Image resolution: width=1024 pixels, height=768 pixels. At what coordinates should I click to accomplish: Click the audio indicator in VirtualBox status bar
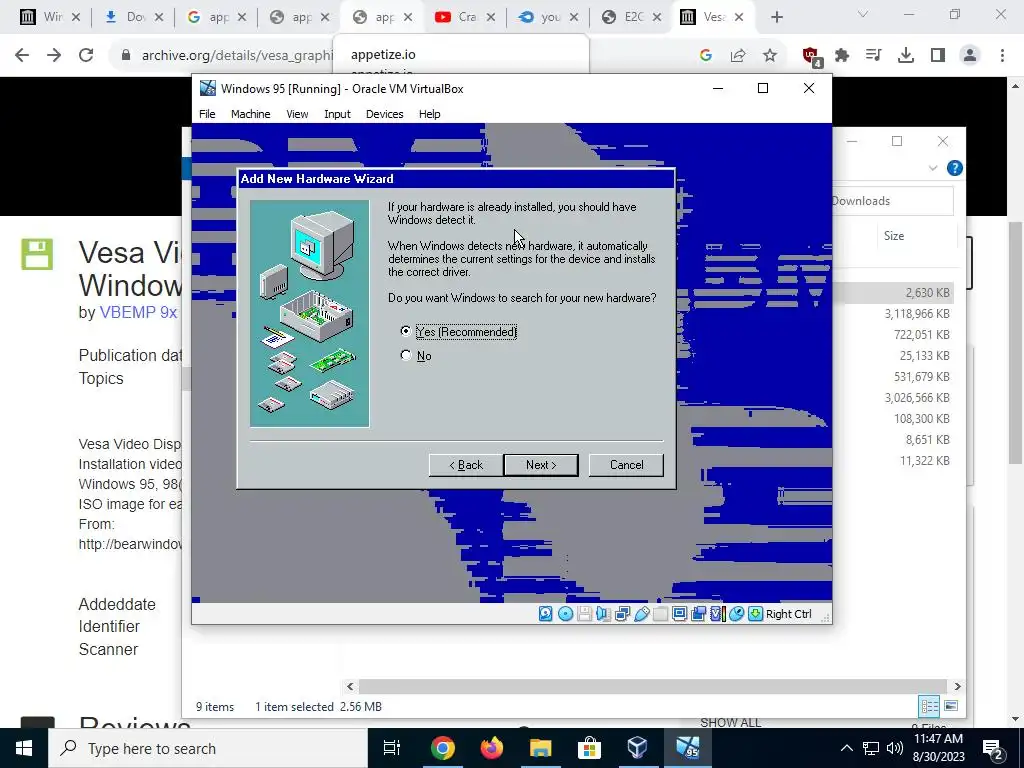click(603, 614)
